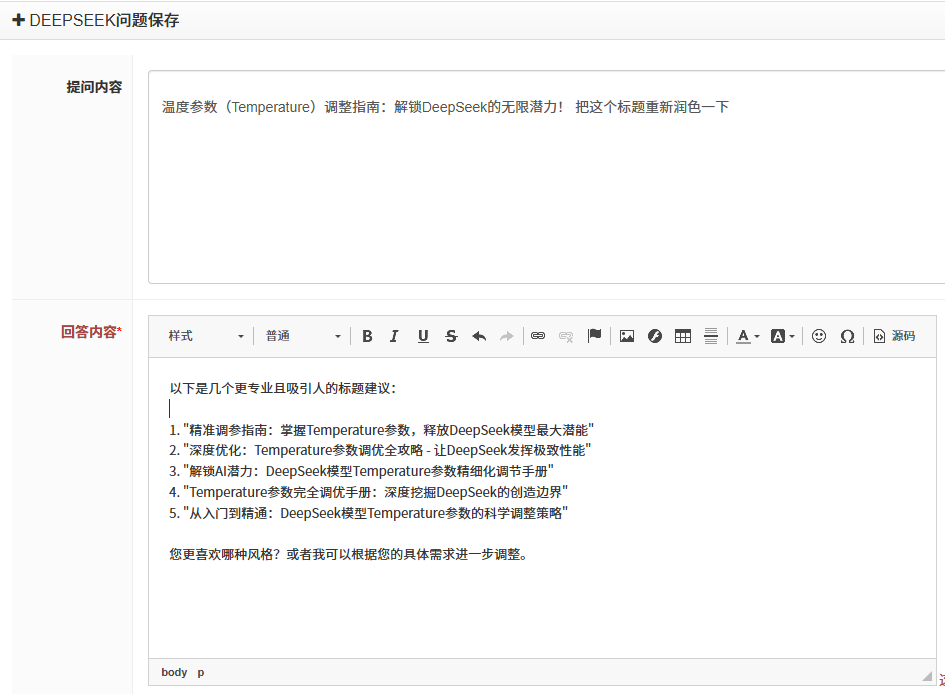The width and height of the screenshot is (945, 694).
Task: Toggle italic formatting in editor toolbar
Action: (394, 336)
